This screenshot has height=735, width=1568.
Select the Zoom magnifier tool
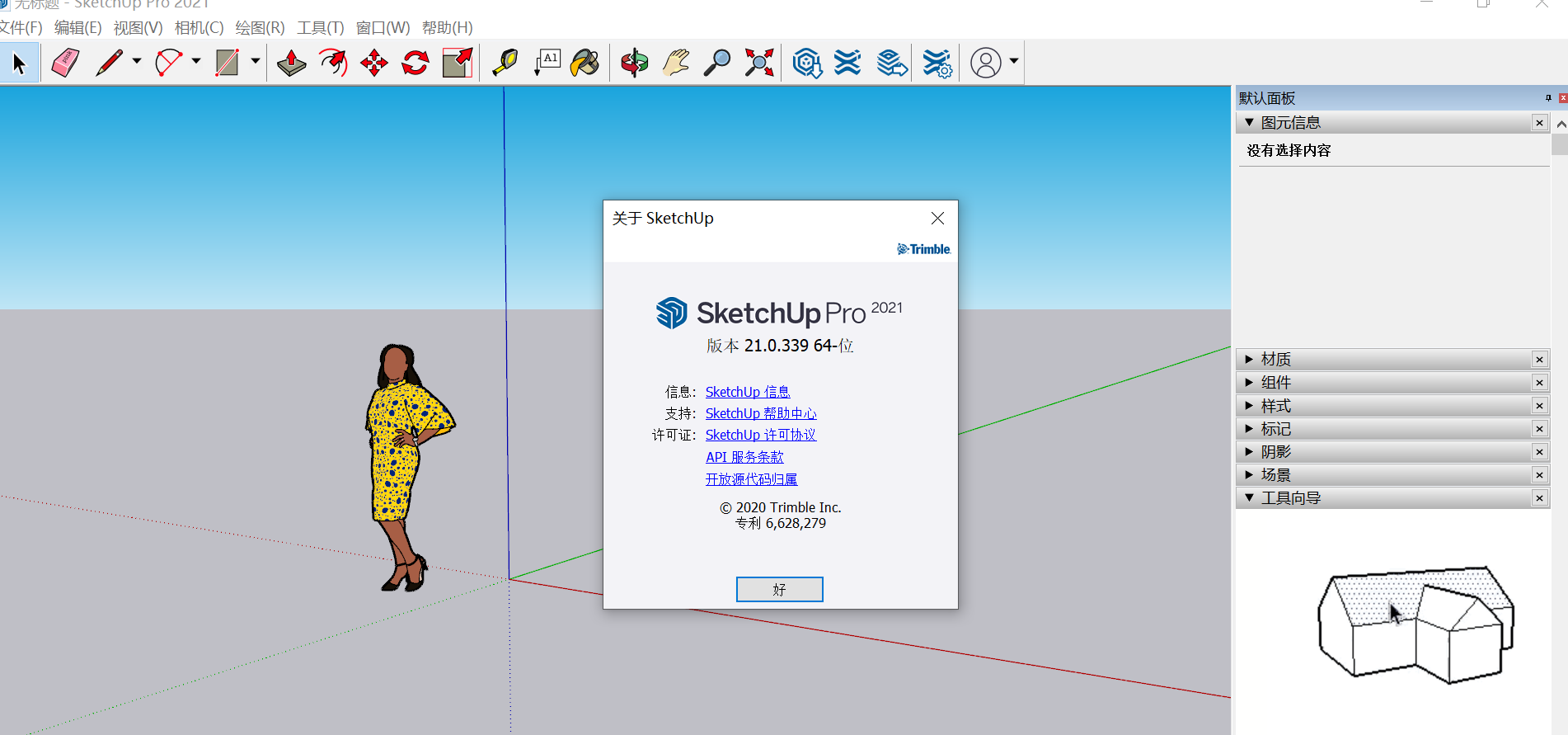717,63
